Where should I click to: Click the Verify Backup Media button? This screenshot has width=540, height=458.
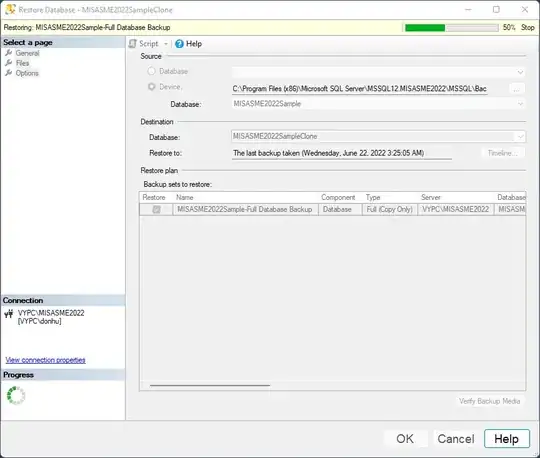point(489,401)
